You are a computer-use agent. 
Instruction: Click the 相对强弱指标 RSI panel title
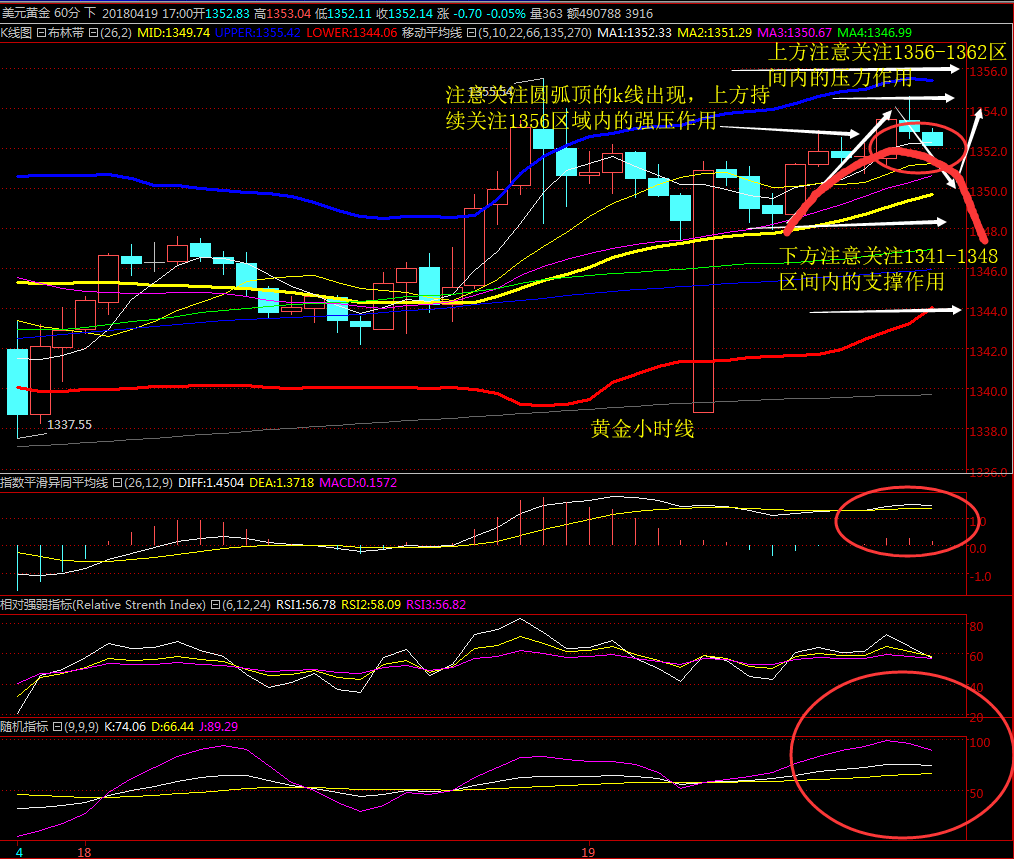(x=103, y=604)
